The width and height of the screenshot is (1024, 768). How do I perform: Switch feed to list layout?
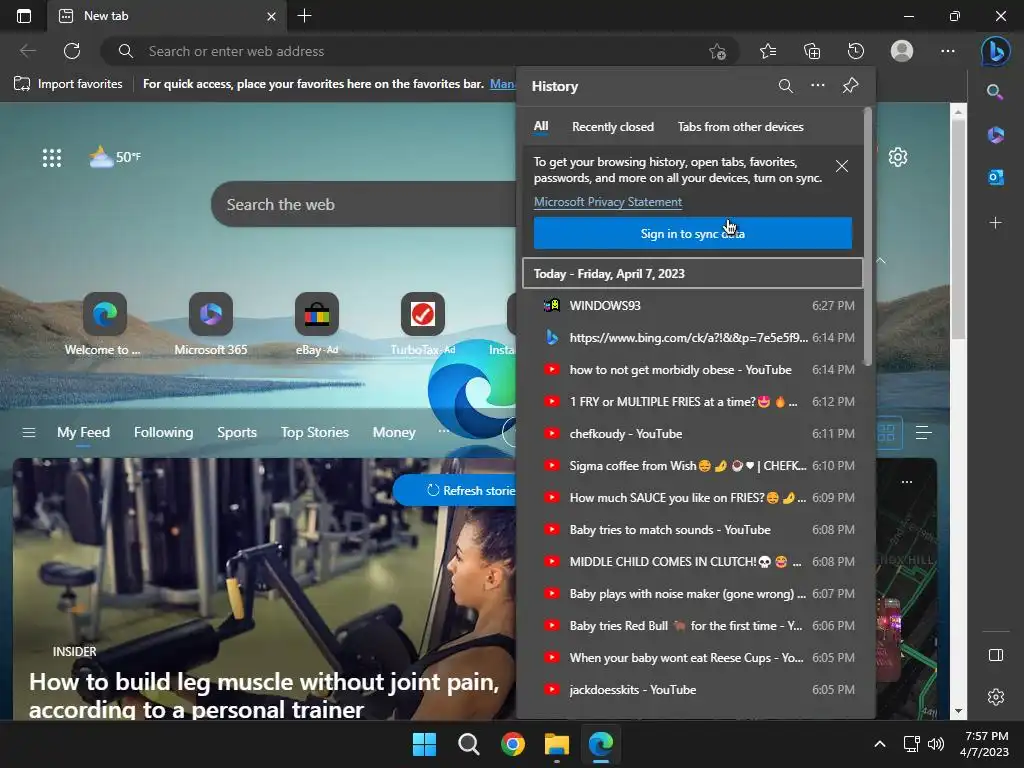pyautogui.click(x=923, y=432)
